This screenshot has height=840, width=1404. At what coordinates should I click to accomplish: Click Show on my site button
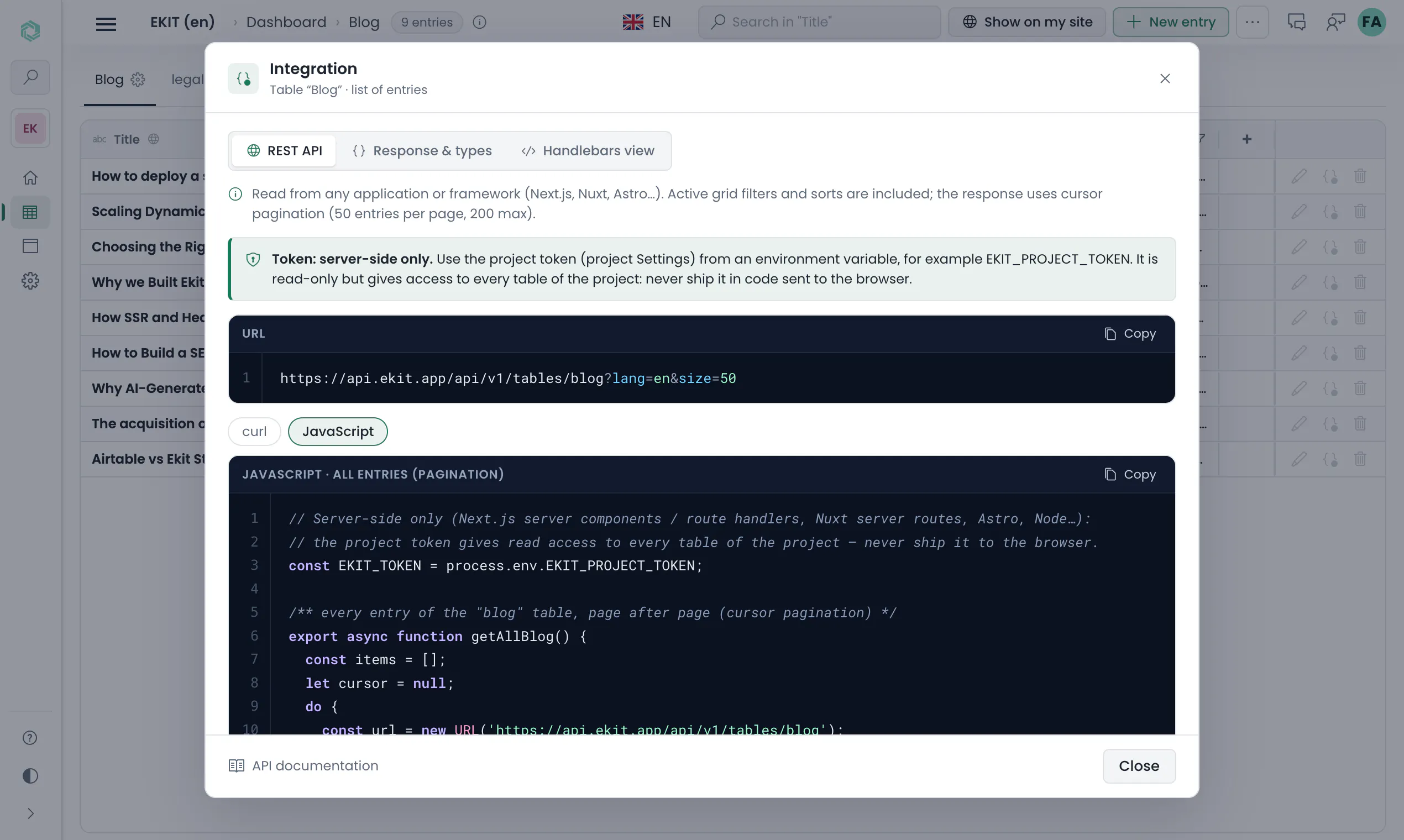click(1026, 22)
